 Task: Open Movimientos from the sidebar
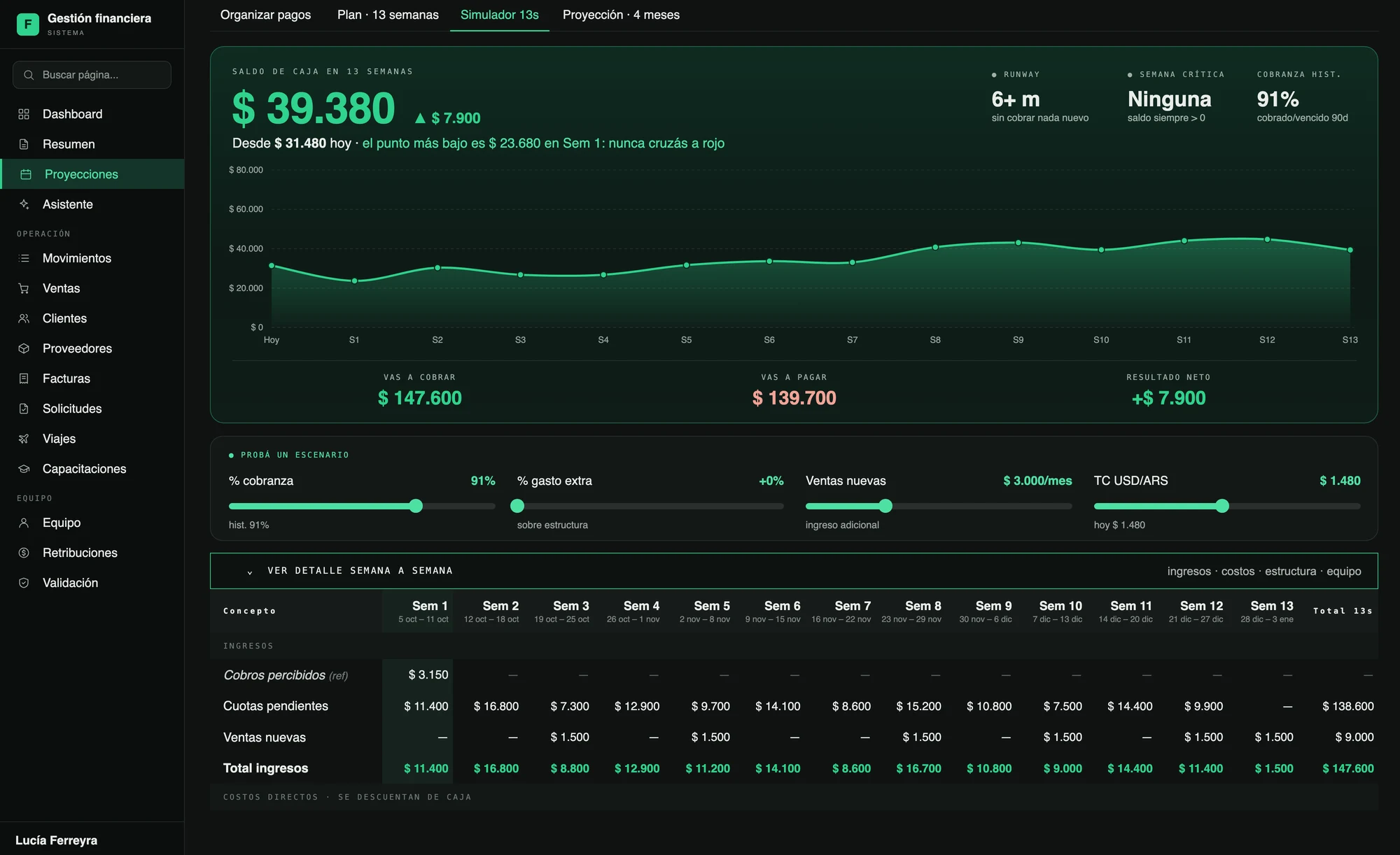(92, 258)
